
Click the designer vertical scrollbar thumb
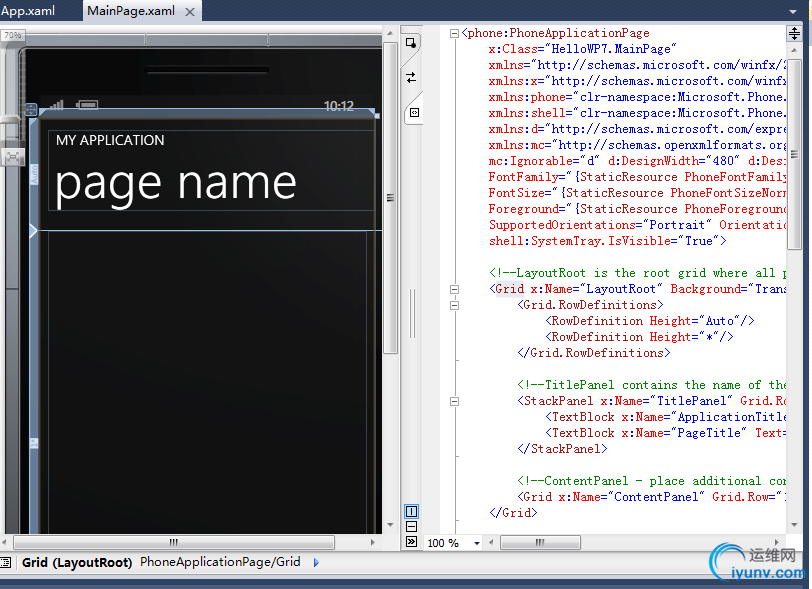click(390, 198)
